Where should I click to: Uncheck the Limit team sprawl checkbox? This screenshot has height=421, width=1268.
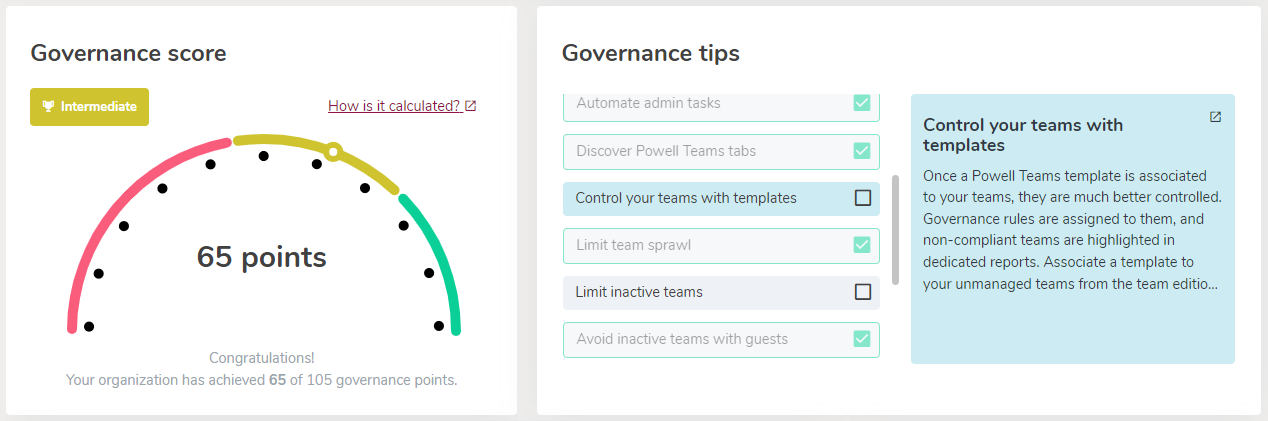(x=862, y=245)
